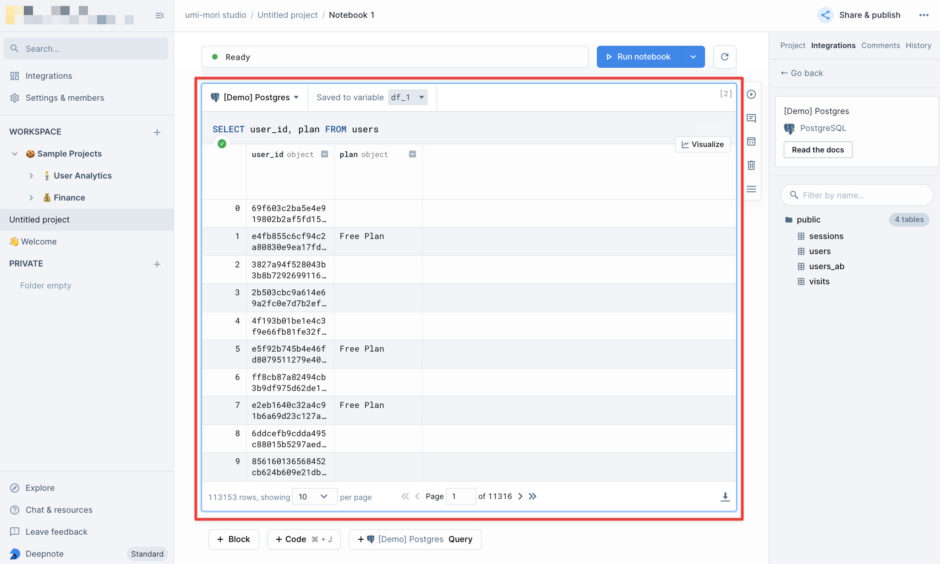Click the refresh icon beside Run notebook
The image size is (940, 564).
click(x=723, y=57)
